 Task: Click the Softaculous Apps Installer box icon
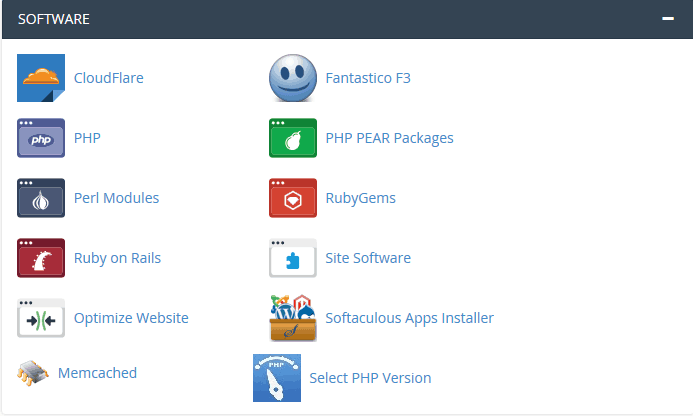tap(293, 318)
